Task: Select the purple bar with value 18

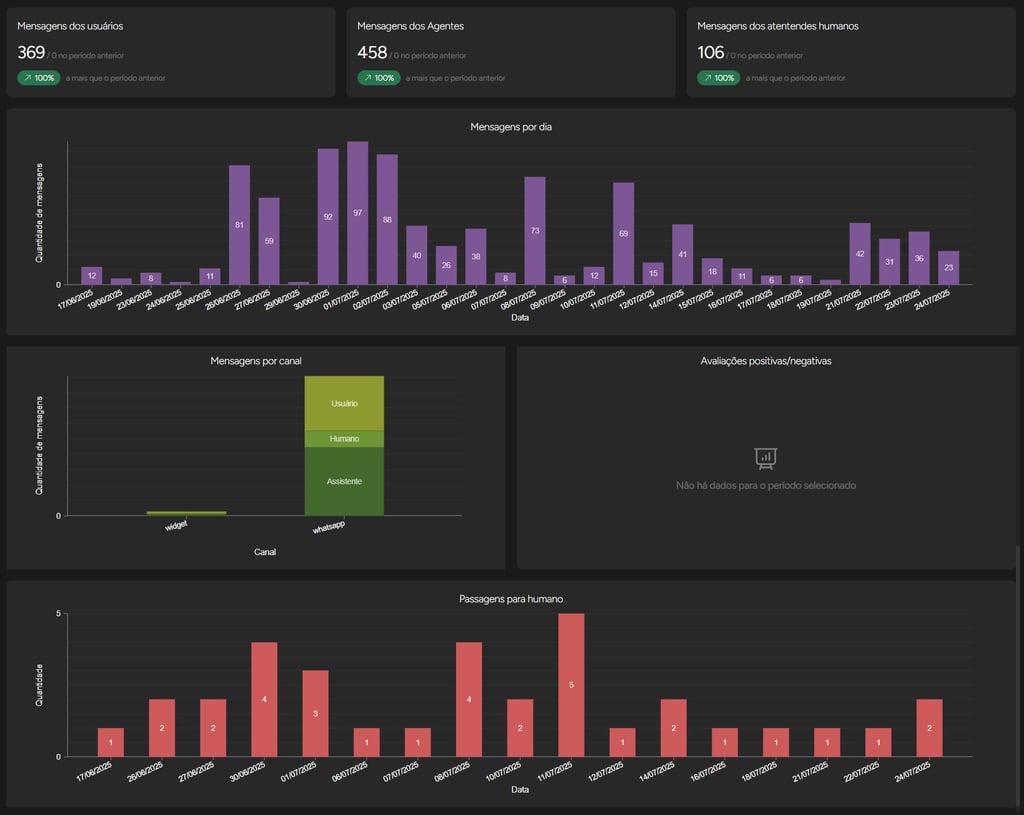Action: click(712, 271)
